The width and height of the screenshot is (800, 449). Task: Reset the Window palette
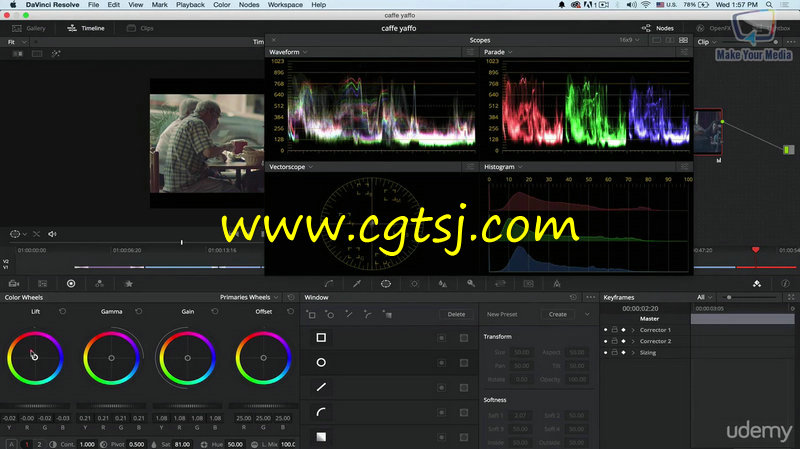tap(573, 297)
